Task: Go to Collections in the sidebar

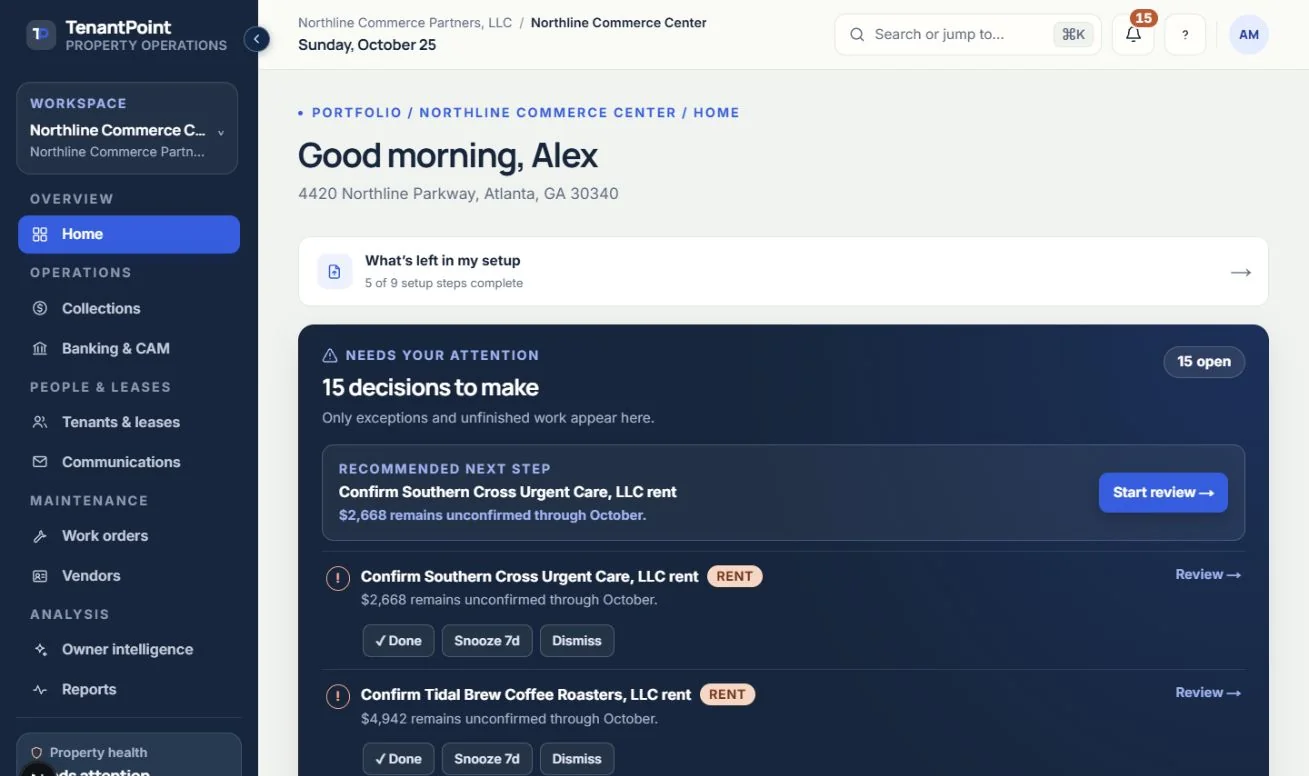Action: pyautogui.click(x=129, y=308)
